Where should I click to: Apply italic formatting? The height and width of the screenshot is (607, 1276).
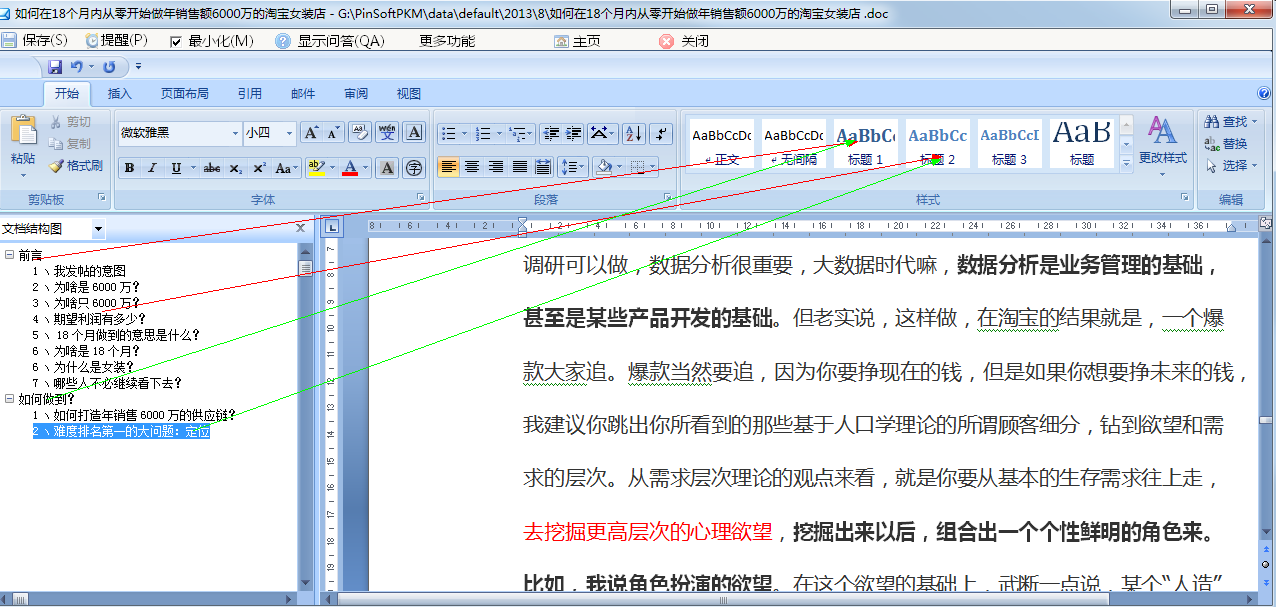click(152, 168)
